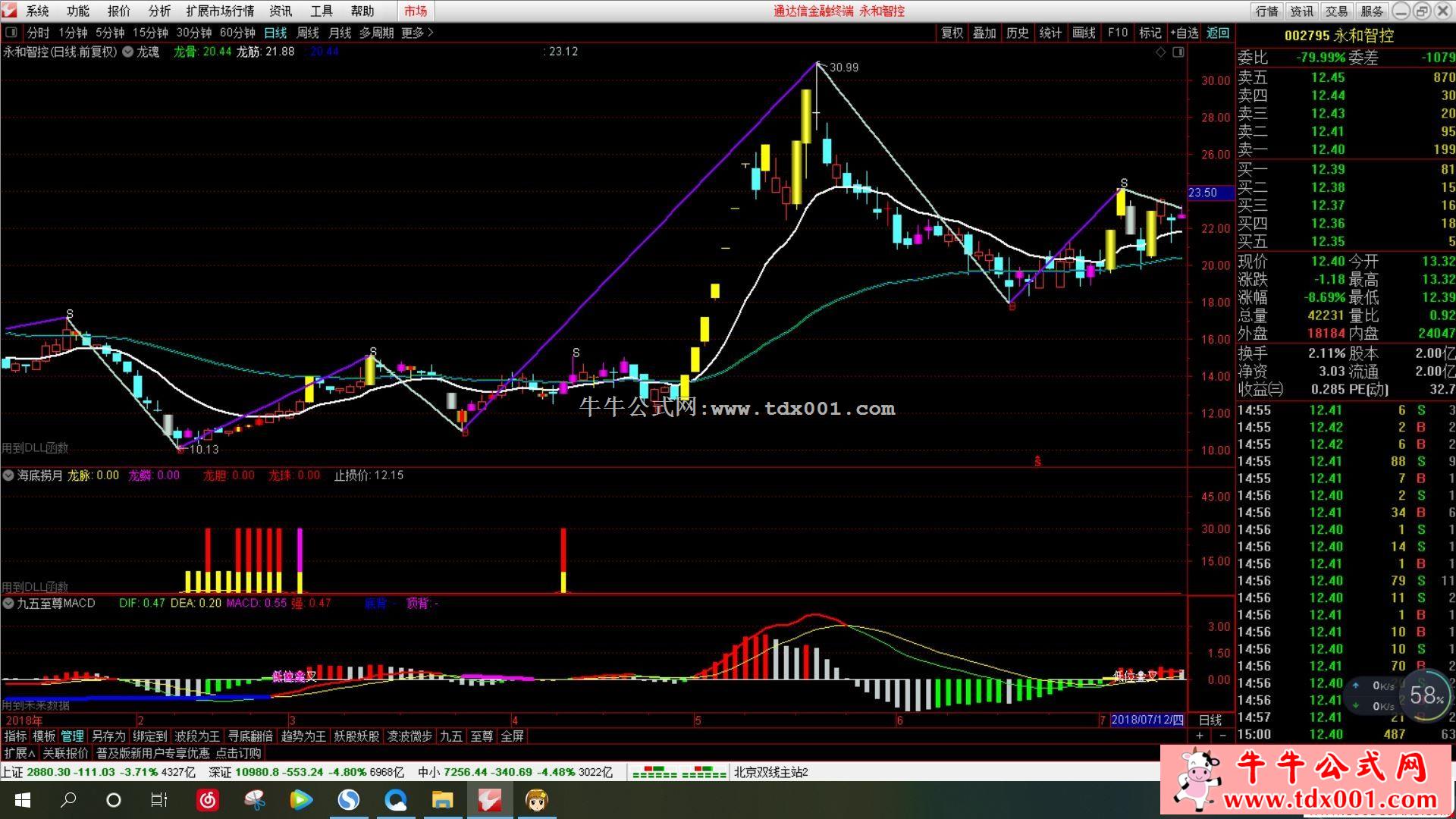Click the 2018/07/12 date marker
Viewport: 1456px width, 819px height.
coord(1147,720)
